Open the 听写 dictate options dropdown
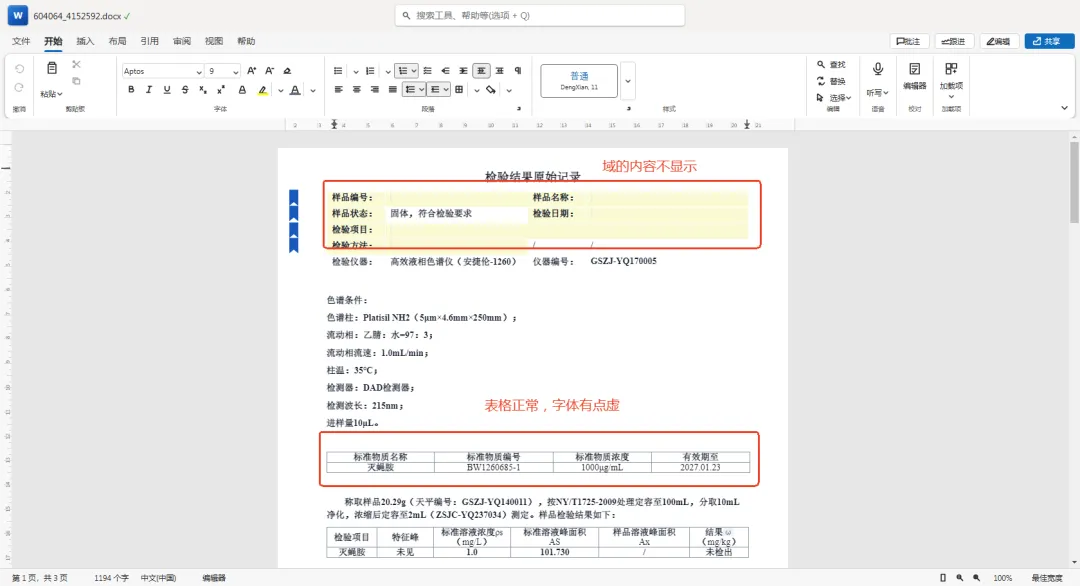This screenshot has height=586, width=1080. [878, 93]
